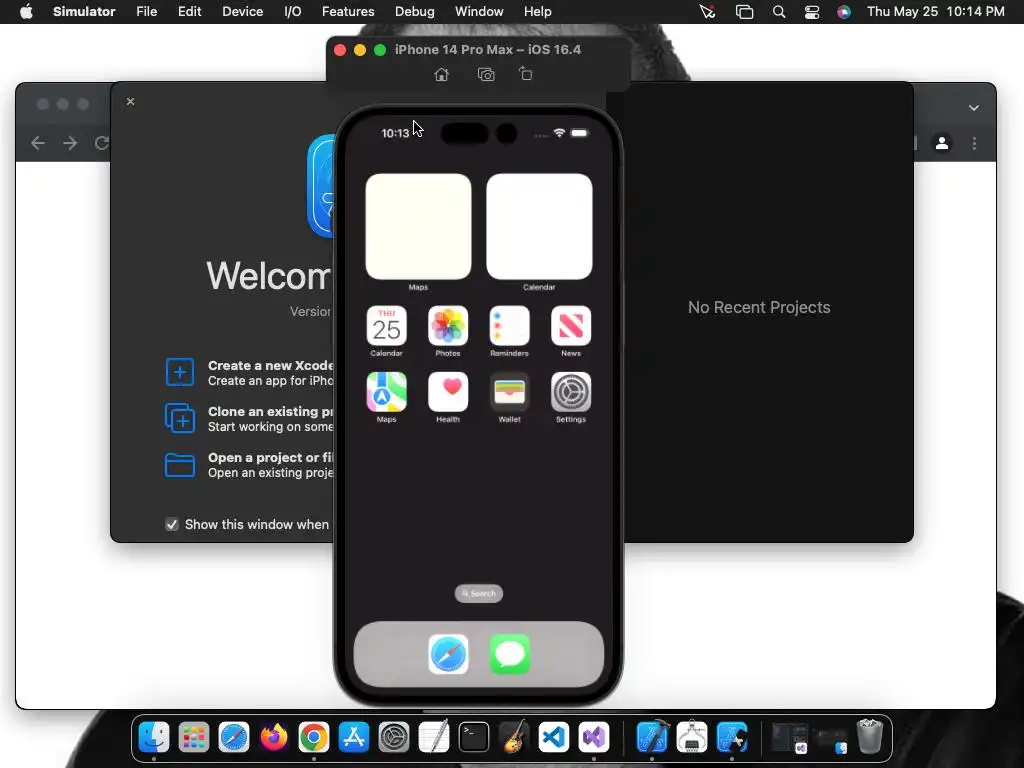Screen dimensions: 1024x768
Task: Open the Window menu
Action: tap(479, 12)
